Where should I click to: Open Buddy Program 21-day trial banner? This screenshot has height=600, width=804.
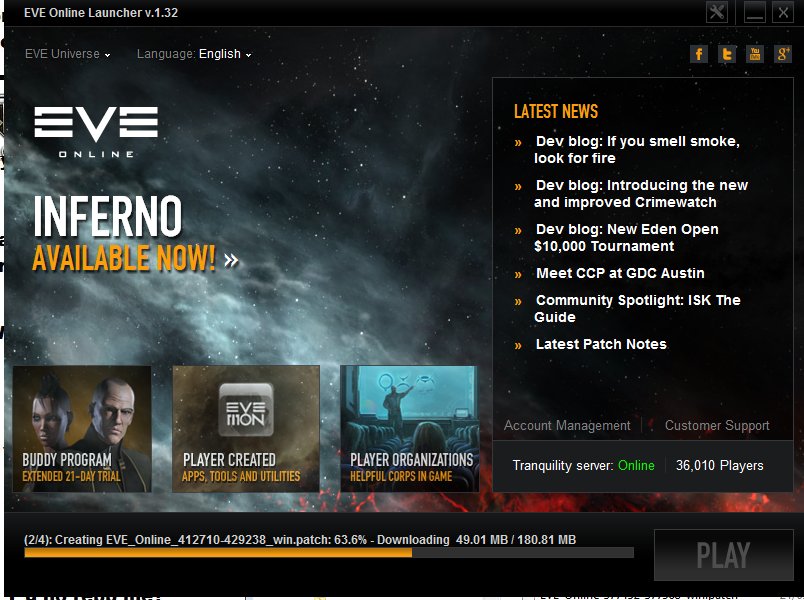tap(82, 429)
